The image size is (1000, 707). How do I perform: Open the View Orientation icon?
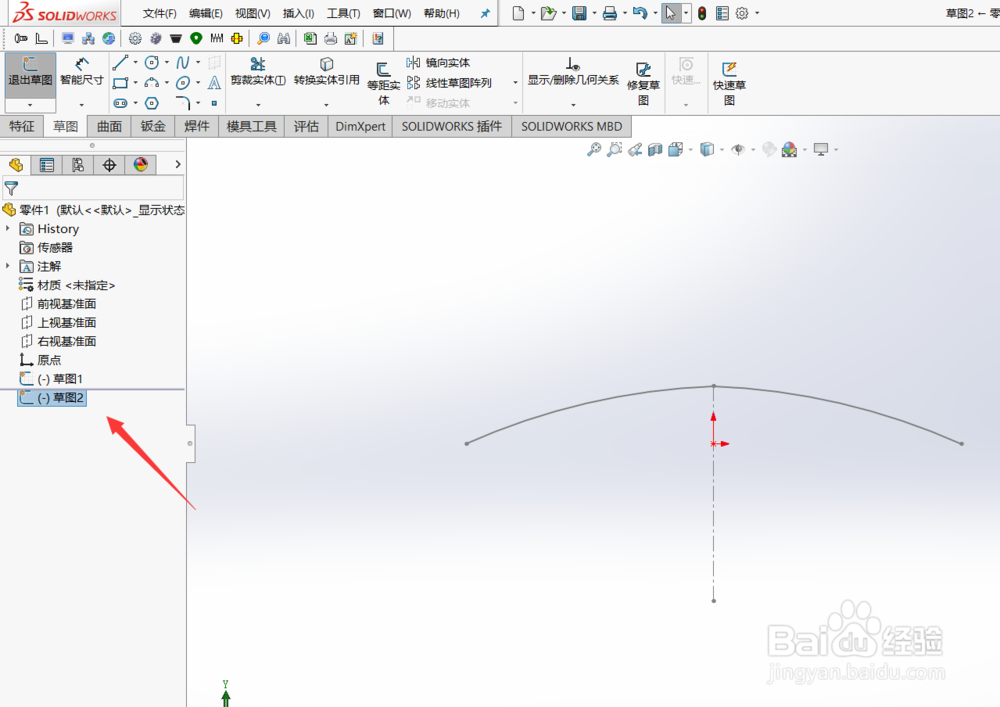click(676, 150)
